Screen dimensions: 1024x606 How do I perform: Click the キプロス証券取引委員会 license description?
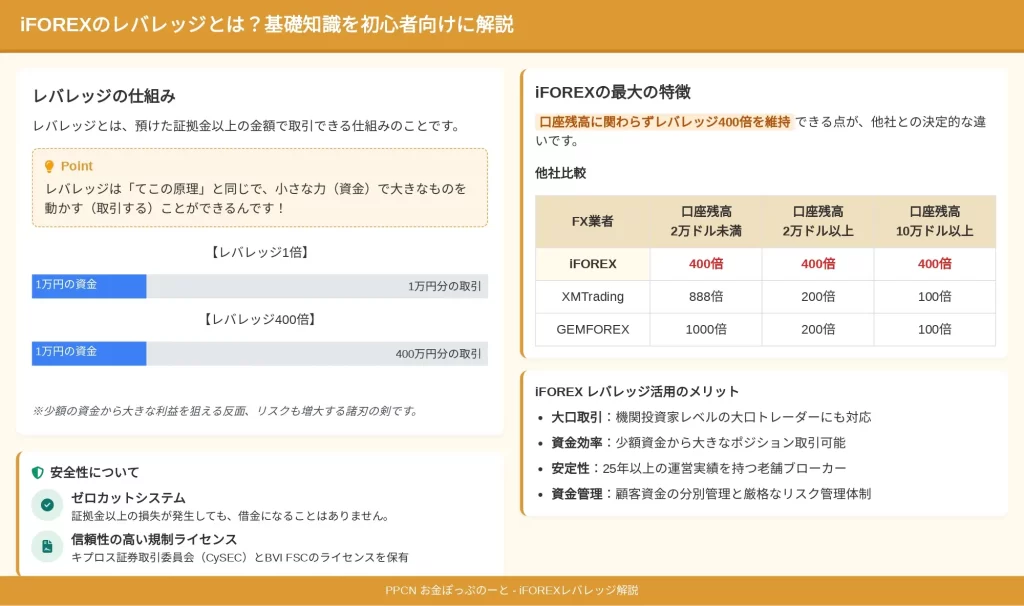point(240,557)
